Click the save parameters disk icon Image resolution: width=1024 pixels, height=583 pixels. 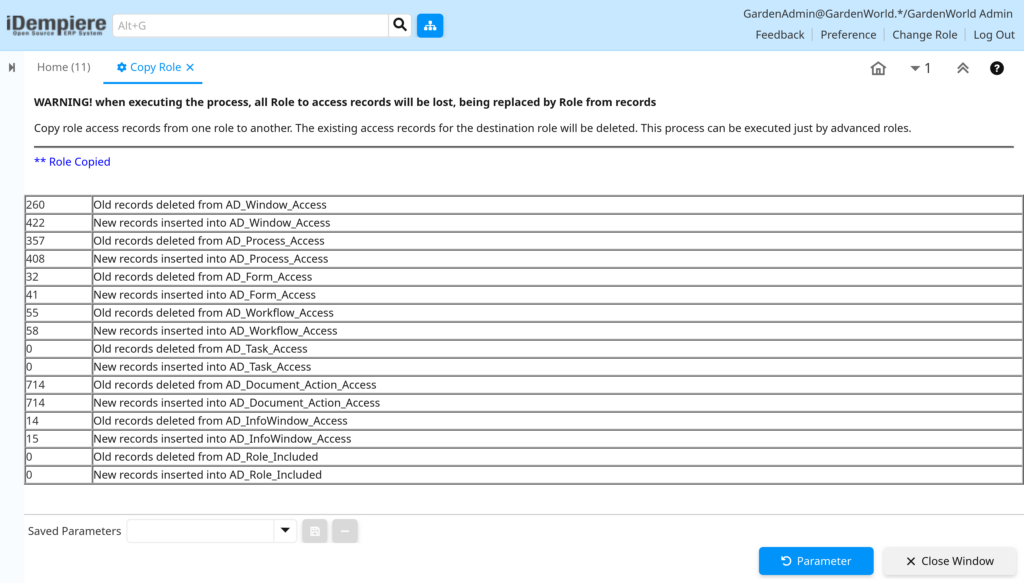click(x=315, y=531)
